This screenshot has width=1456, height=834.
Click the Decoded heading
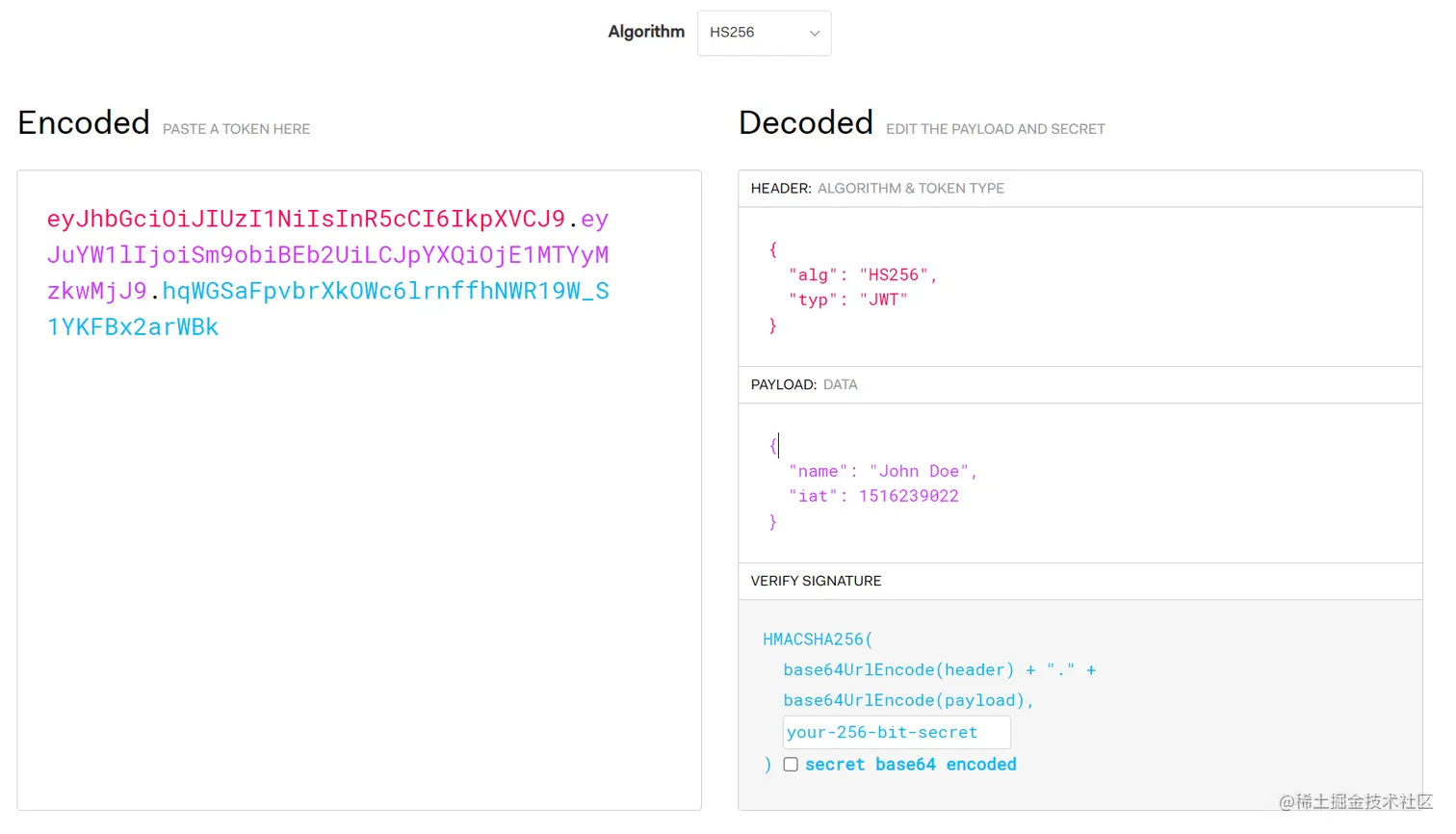(805, 123)
